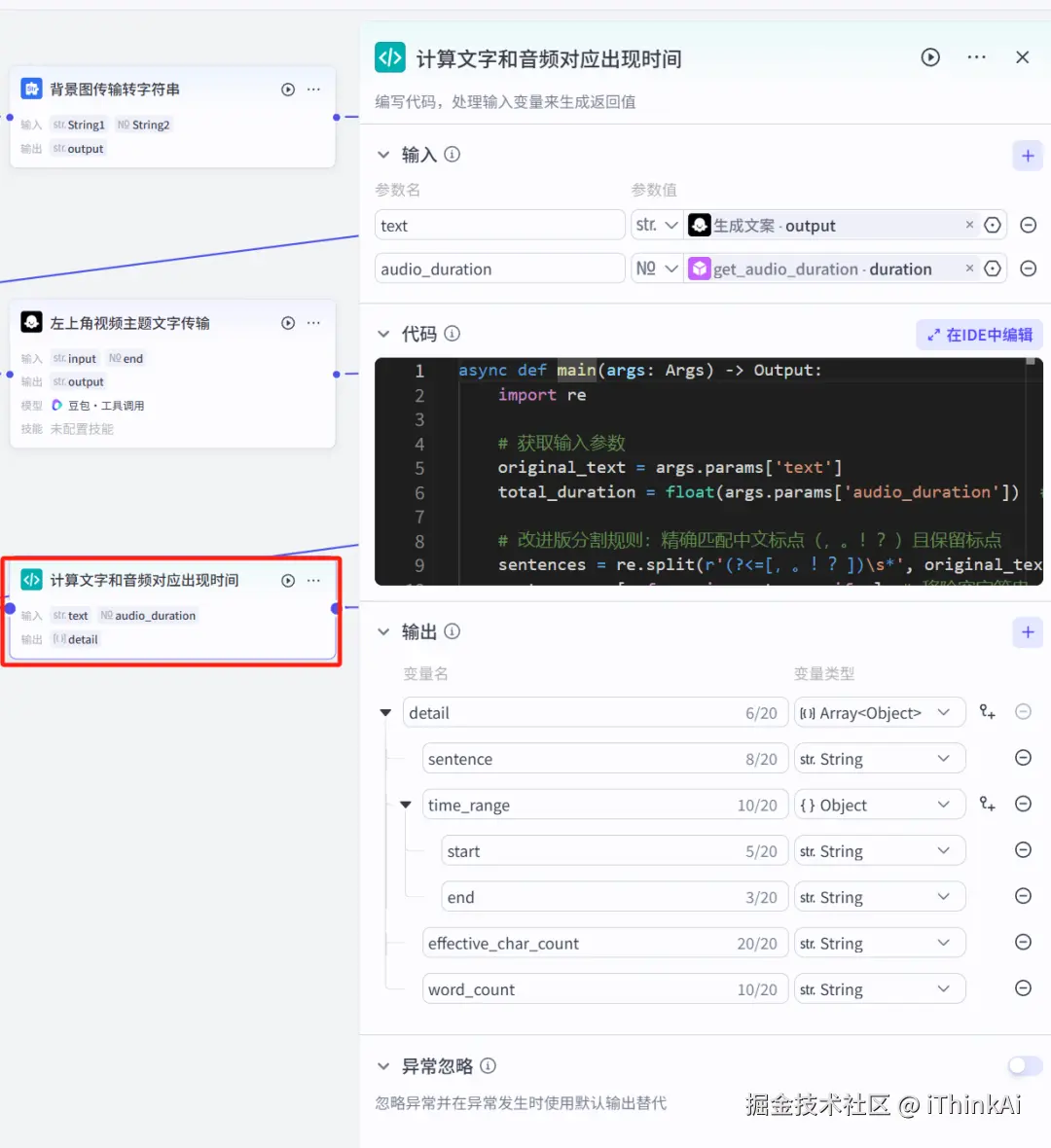Click the 在IDE中编辑 button
This screenshot has height=1148, width=1051.
click(x=979, y=334)
